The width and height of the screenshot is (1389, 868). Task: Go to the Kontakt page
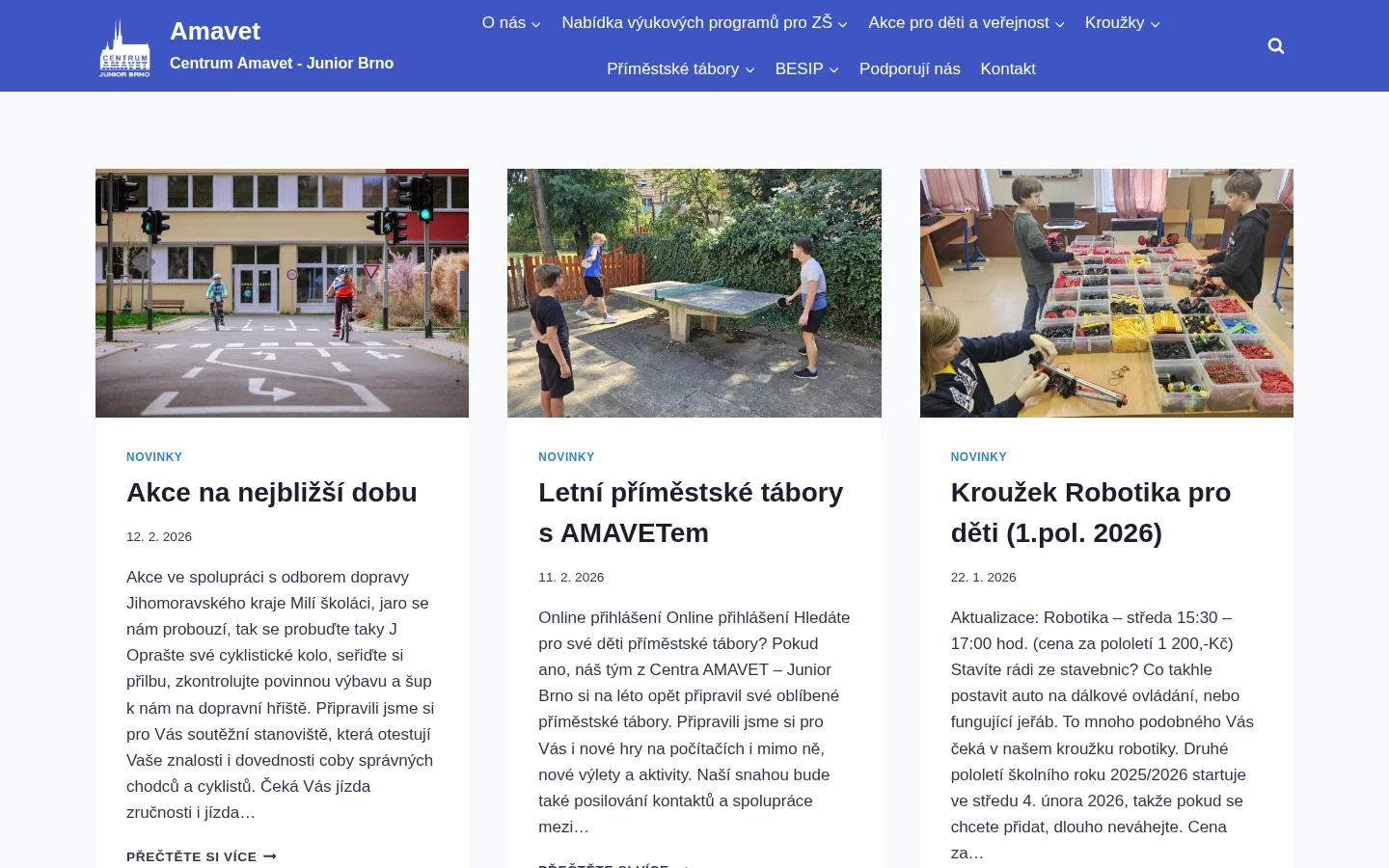(1008, 68)
